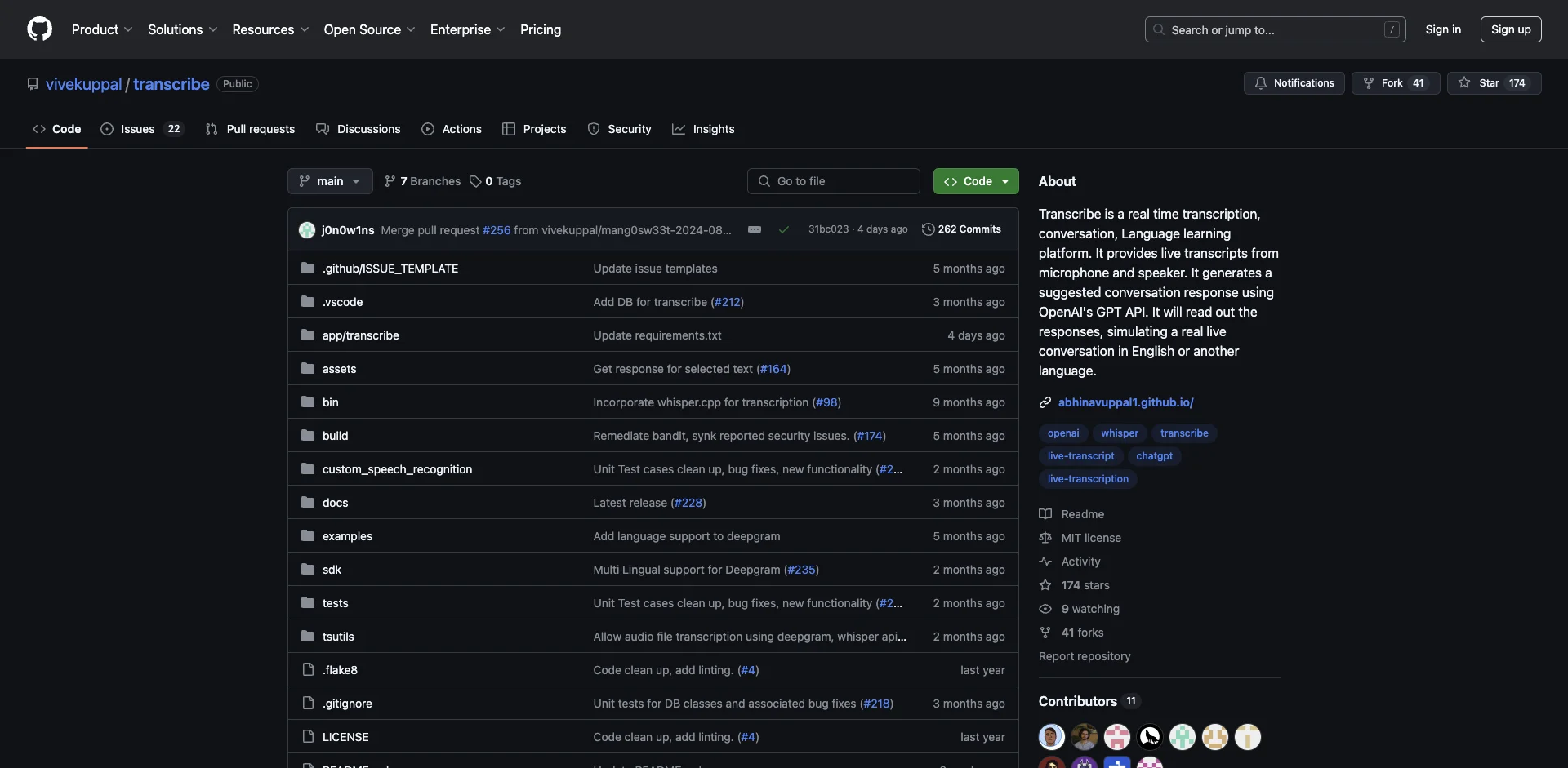Click Report repository
Image resolution: width=1568 pixels, height=768 pixels.
click(1085, 656)
